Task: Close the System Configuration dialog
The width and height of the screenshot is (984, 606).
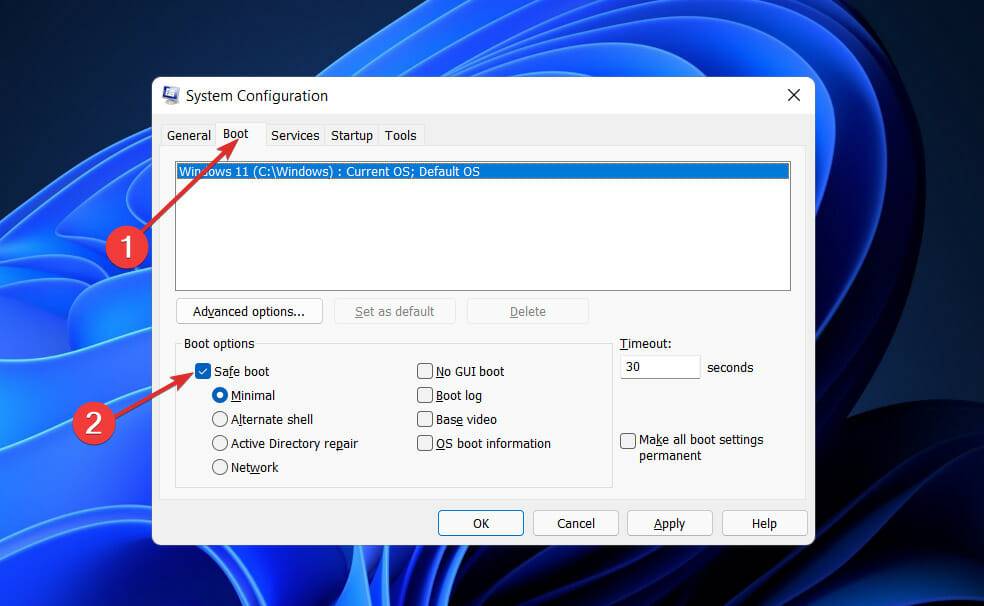Action: tap(793, 96)
